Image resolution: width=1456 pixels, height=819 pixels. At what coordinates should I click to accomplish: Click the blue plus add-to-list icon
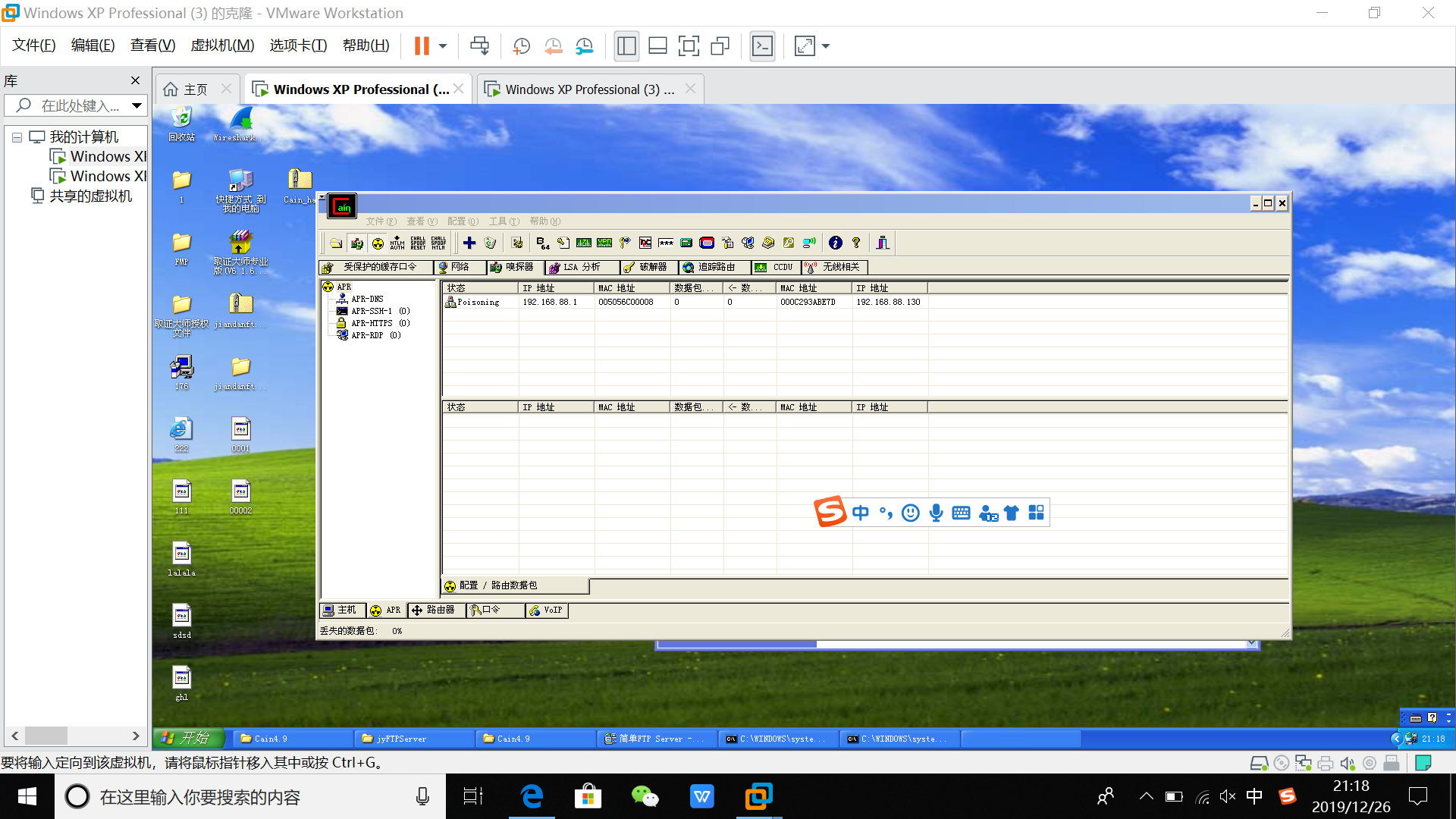pos(469,243)
